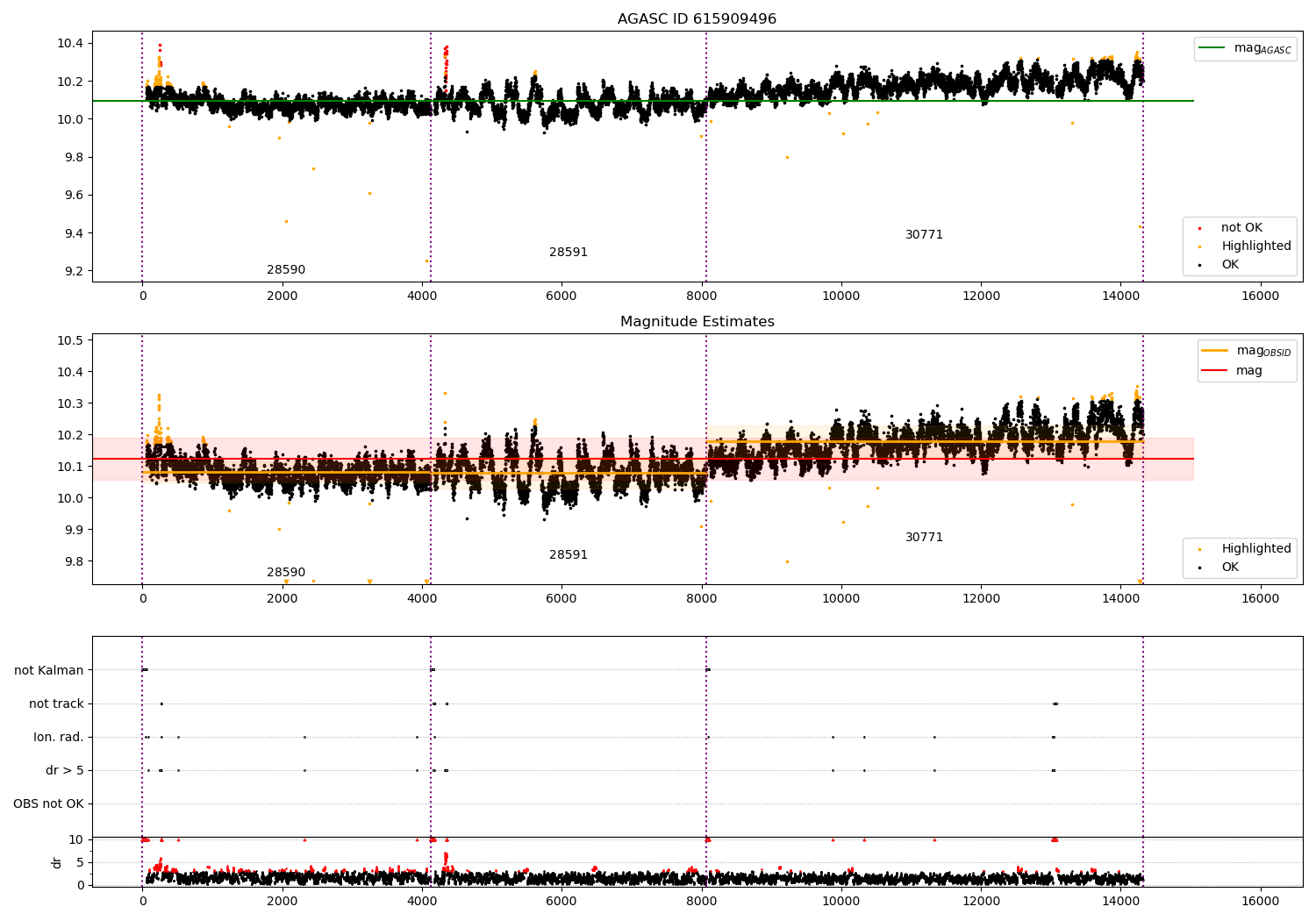Click OBSID label 28591 in top plot
The height and width of the screenshot is (921, 1316).
tap(569, 253)
